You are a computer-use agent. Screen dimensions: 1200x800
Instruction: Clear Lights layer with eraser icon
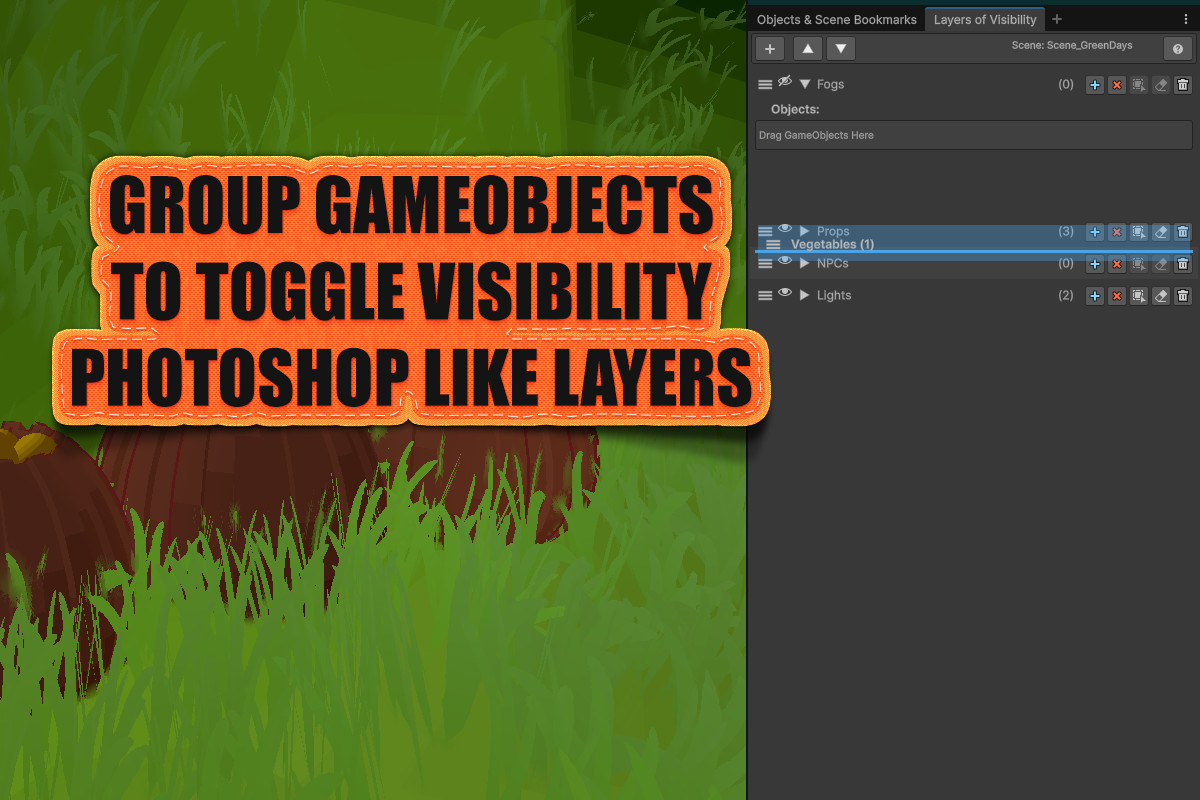click(x=1161, y=295)
